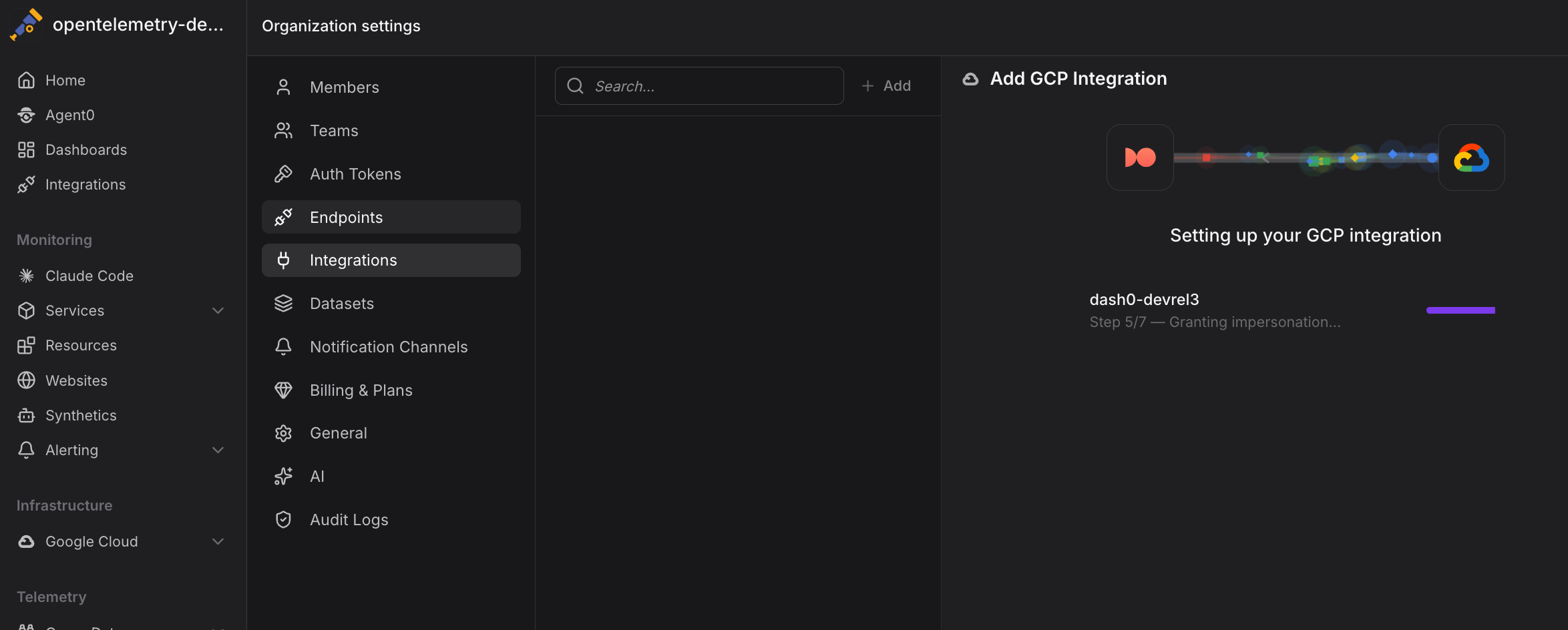Viewport: 1568px width, 630px height.
Task: Open Billing & Plans settings
Action: tap(391, 390)
